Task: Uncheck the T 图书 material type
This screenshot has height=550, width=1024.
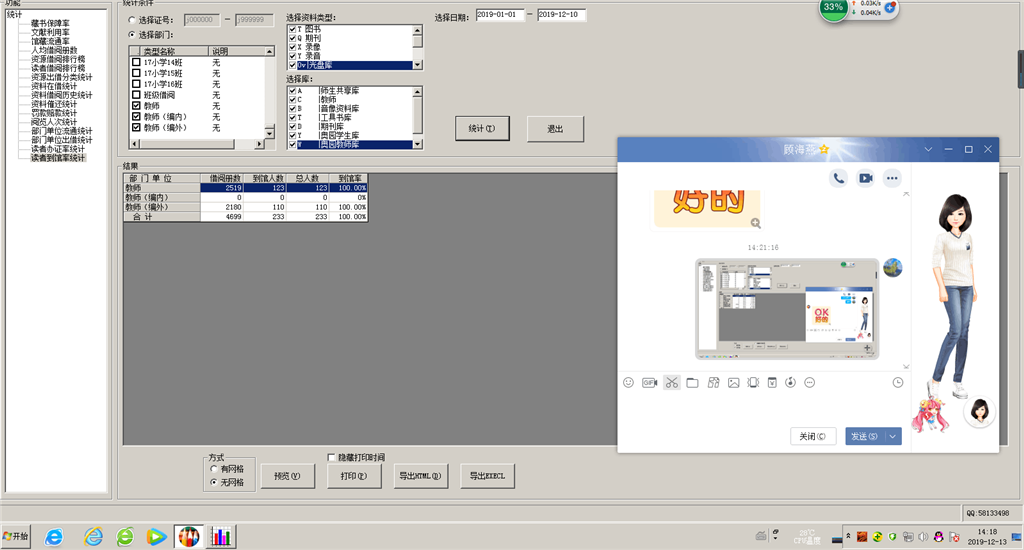Action: click(293, 29)
